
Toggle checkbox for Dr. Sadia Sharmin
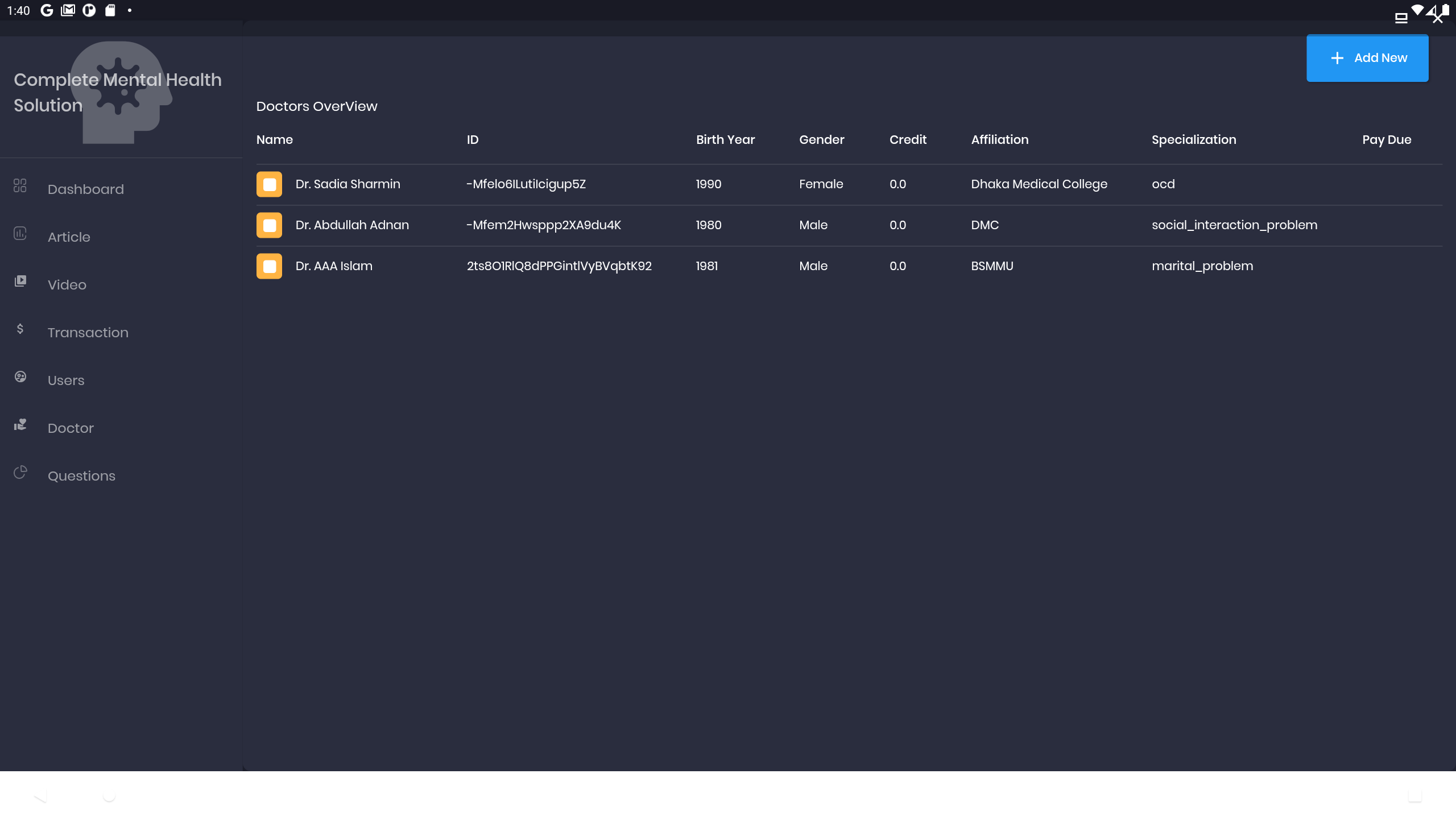coord(269,184)
